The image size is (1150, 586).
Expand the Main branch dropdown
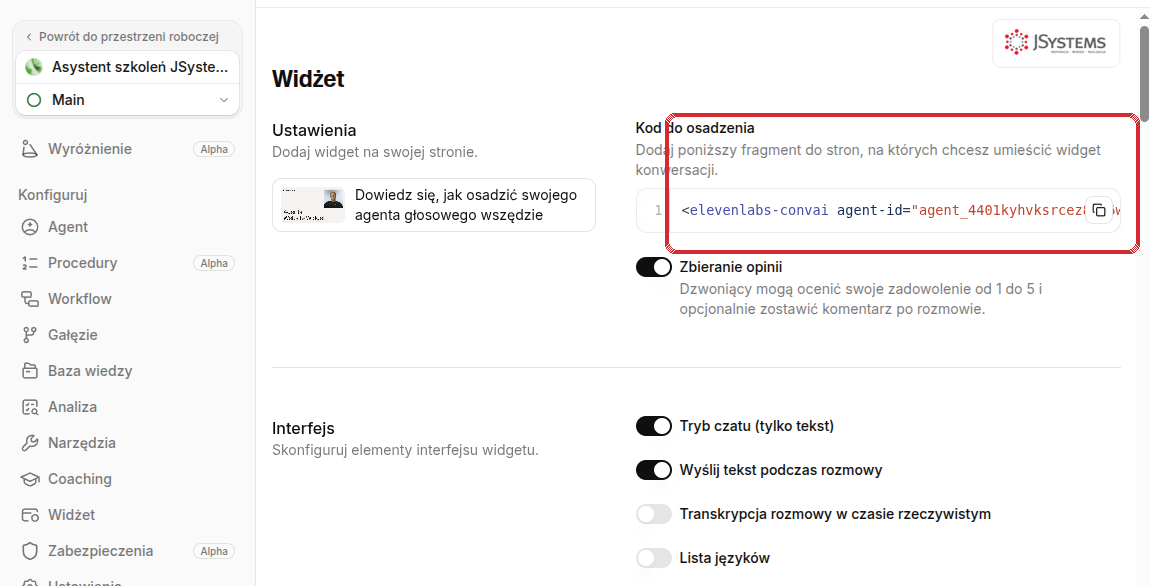126,100
